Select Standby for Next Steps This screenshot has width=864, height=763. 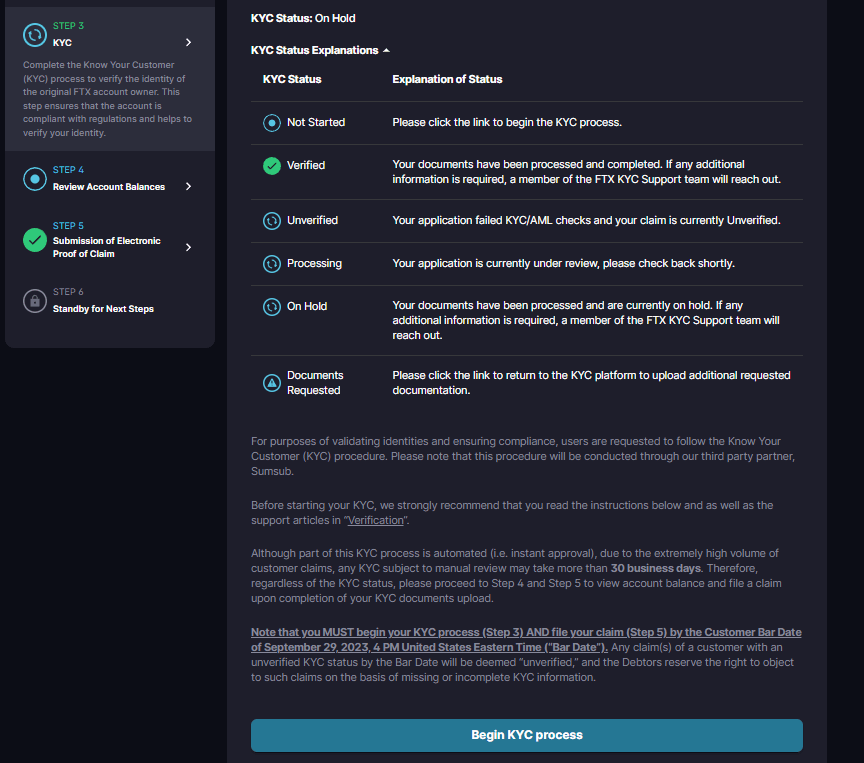pos(103,309)
